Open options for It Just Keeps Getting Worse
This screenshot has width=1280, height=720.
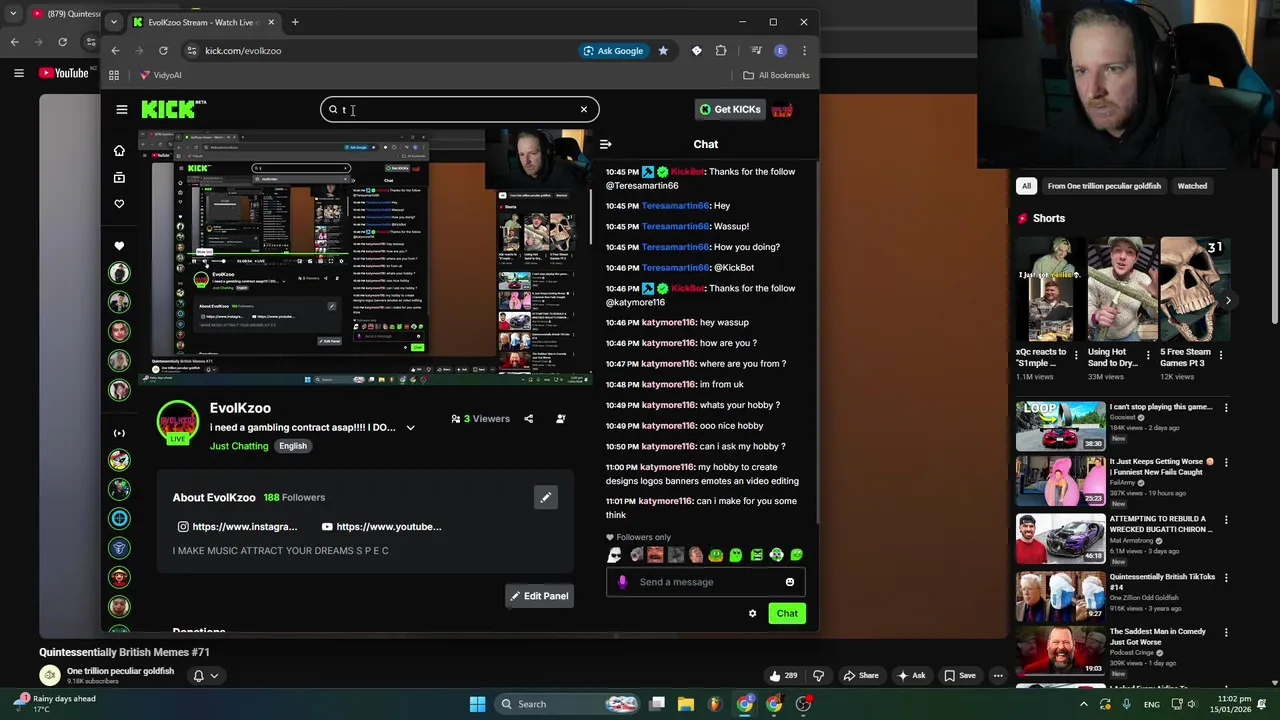(1226, 463)
